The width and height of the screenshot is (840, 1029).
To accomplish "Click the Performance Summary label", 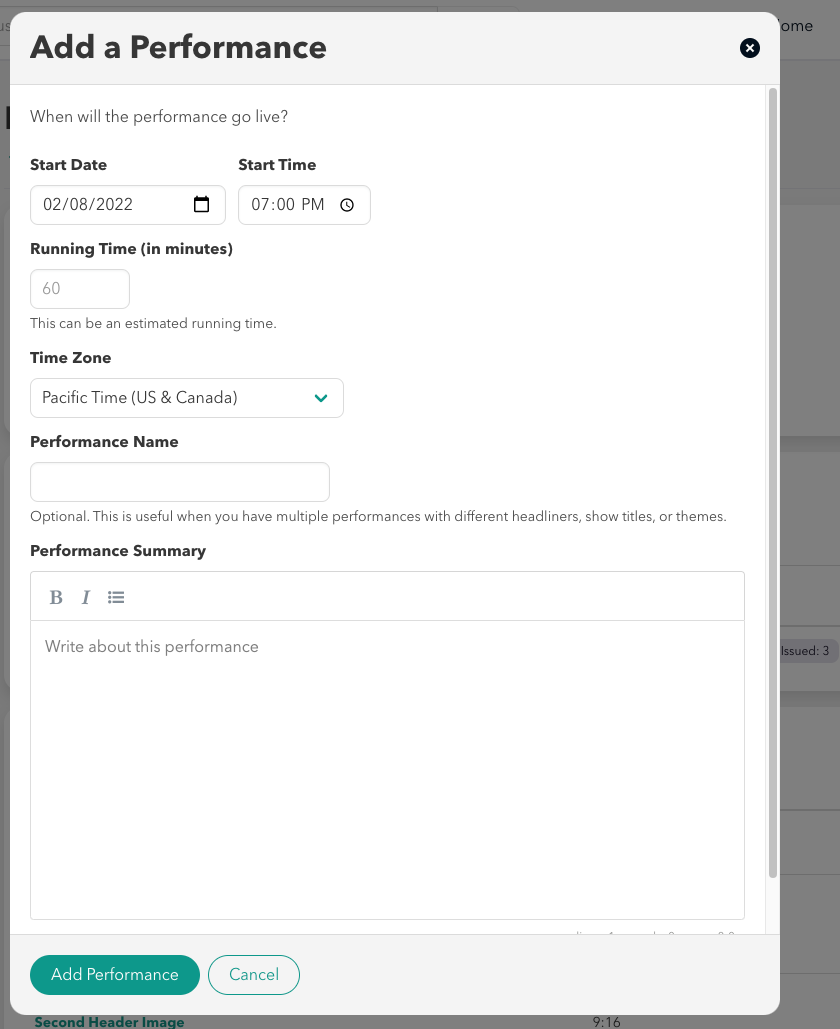I will click(118, 551).
